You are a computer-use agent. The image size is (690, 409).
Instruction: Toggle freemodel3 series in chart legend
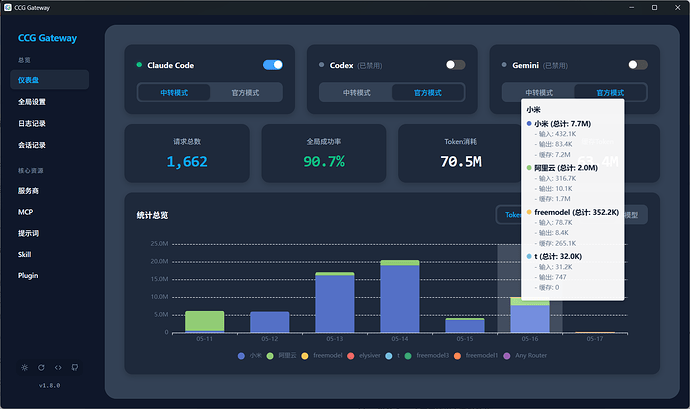click(427, 356)
